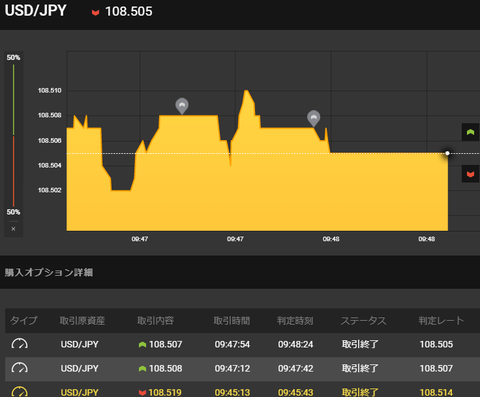Click the 取引原資産 column header
This screenshot has height=397, width=480.
82,321
